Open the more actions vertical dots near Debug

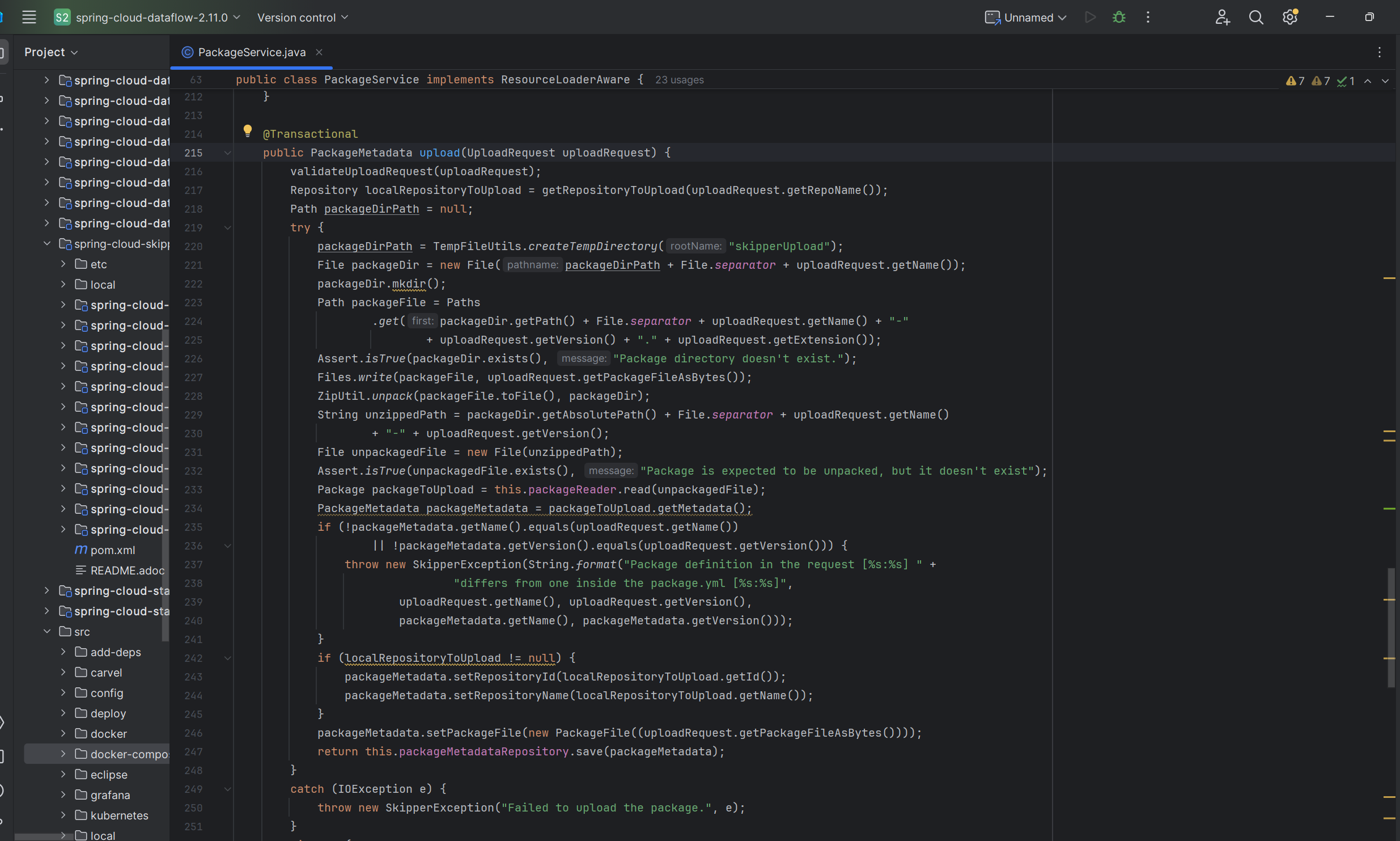tap(1148, 18)
